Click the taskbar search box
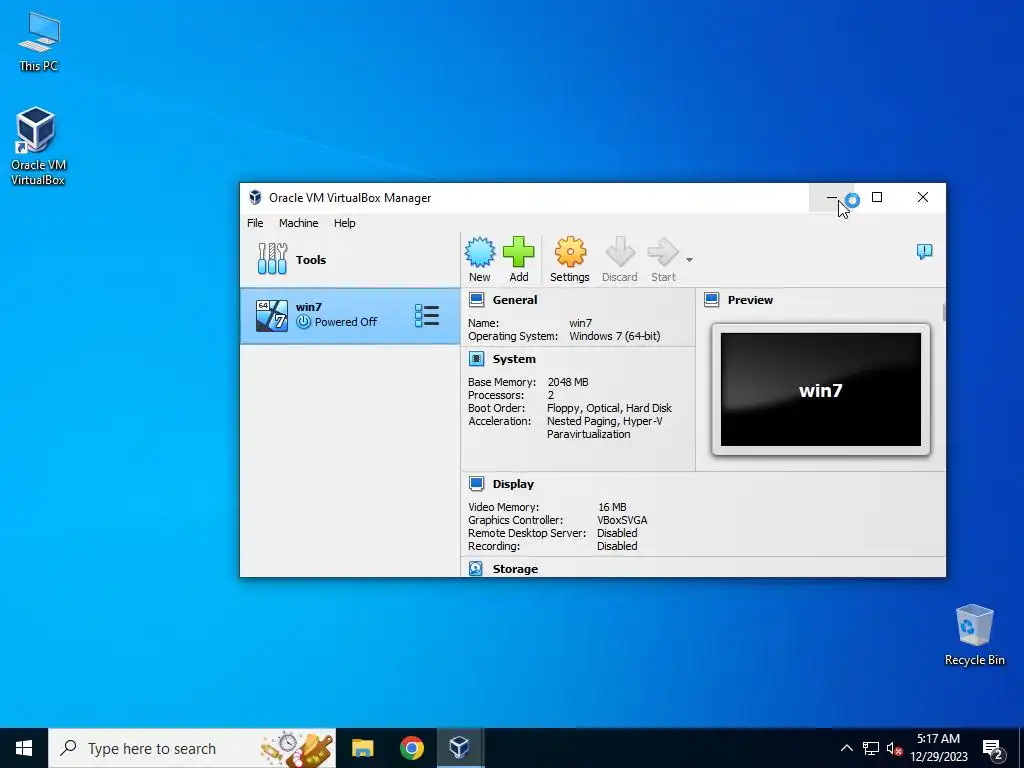Viewport: 1024px width, 768px height. (192, 748)
